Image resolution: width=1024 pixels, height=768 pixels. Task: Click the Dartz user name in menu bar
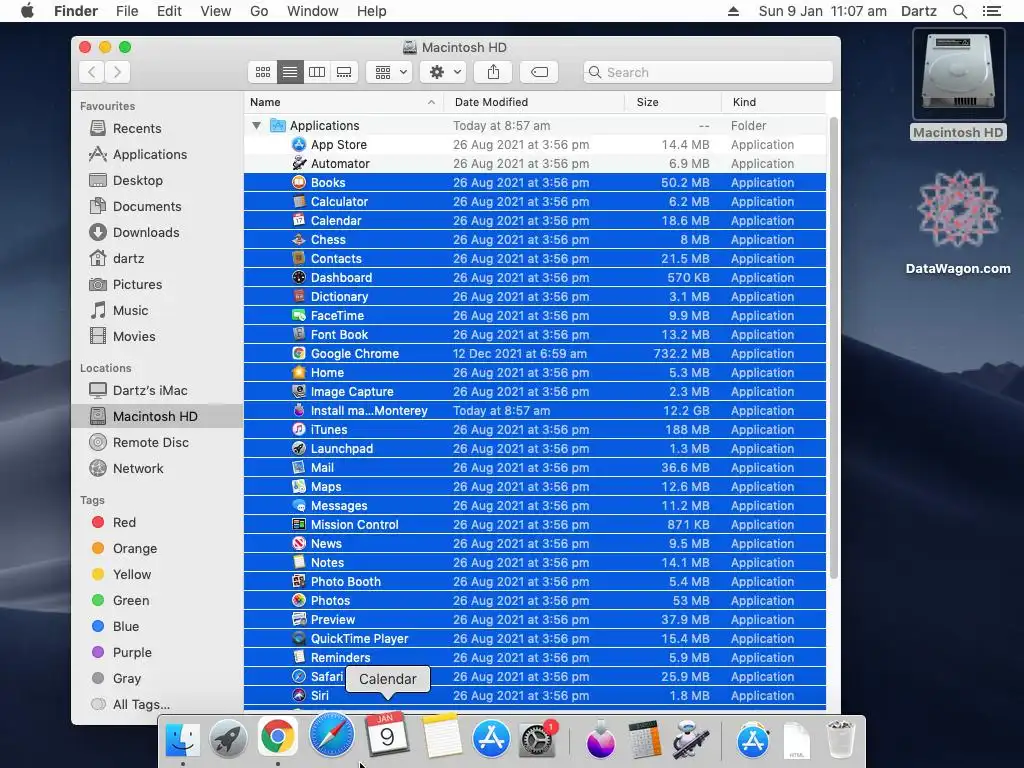click(x=918, y=11)
